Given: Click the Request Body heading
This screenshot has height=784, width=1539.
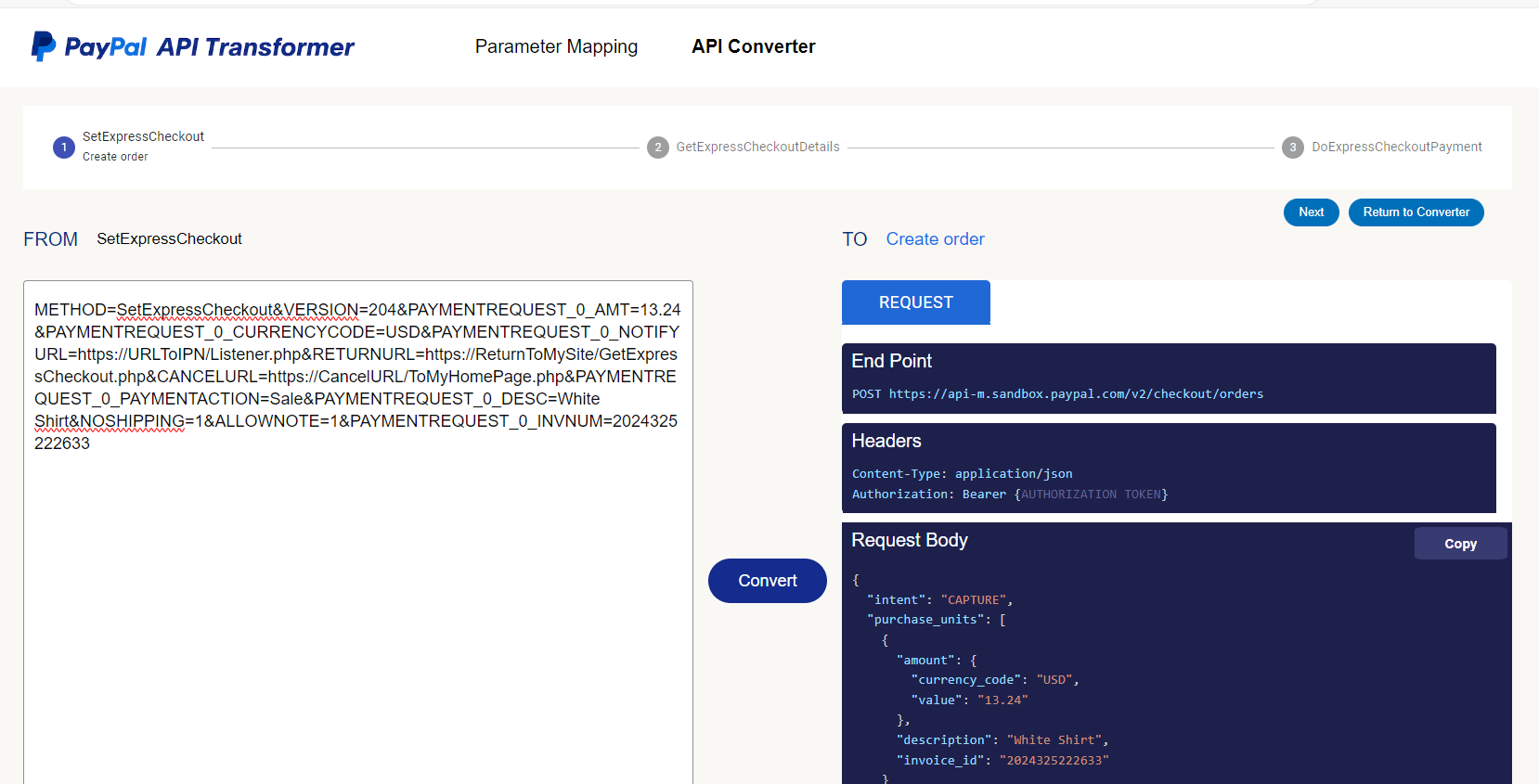Looking at the screenshot, I should tap(910, 540).
